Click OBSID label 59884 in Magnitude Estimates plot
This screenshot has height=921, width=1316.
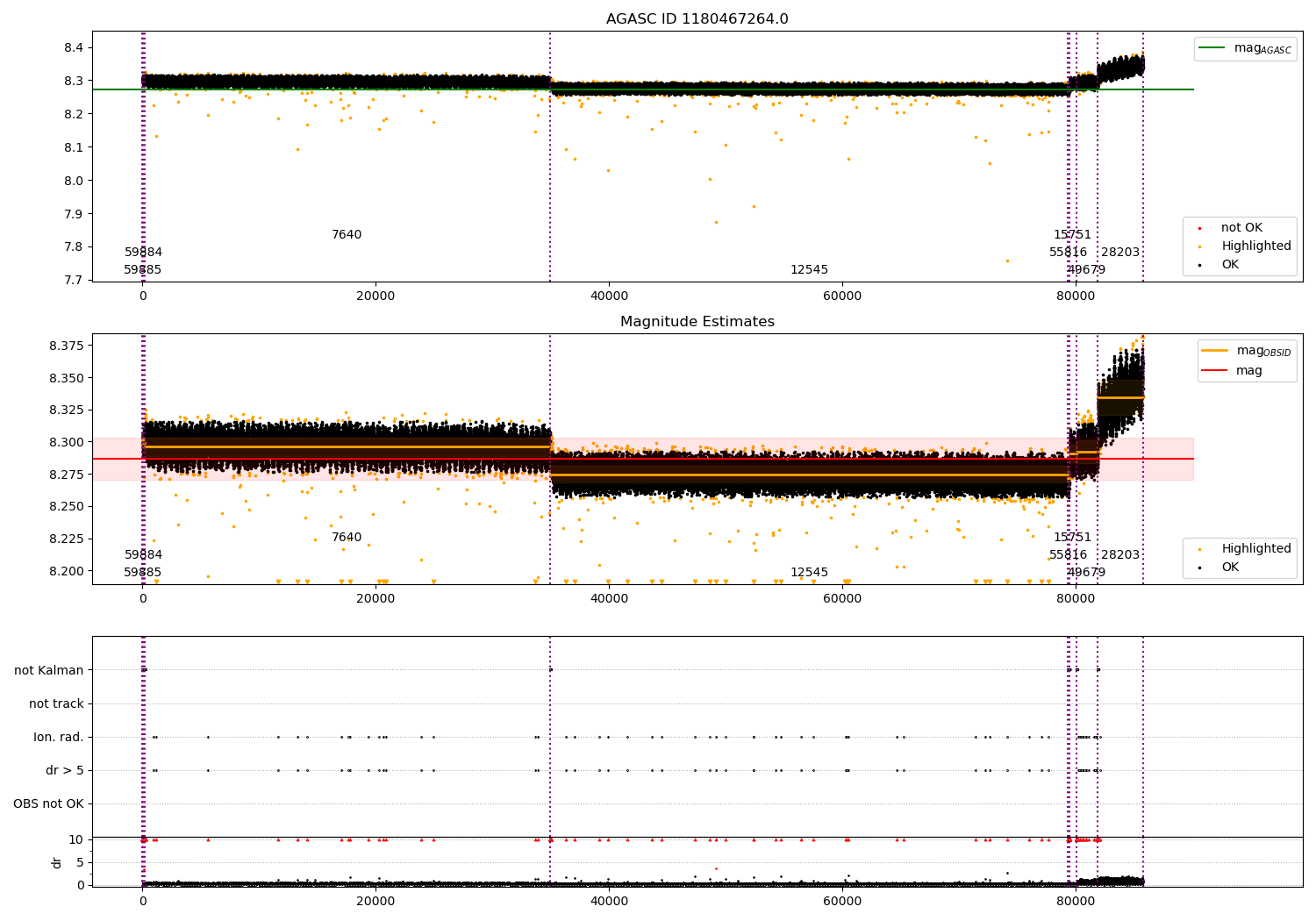(143, 555)
